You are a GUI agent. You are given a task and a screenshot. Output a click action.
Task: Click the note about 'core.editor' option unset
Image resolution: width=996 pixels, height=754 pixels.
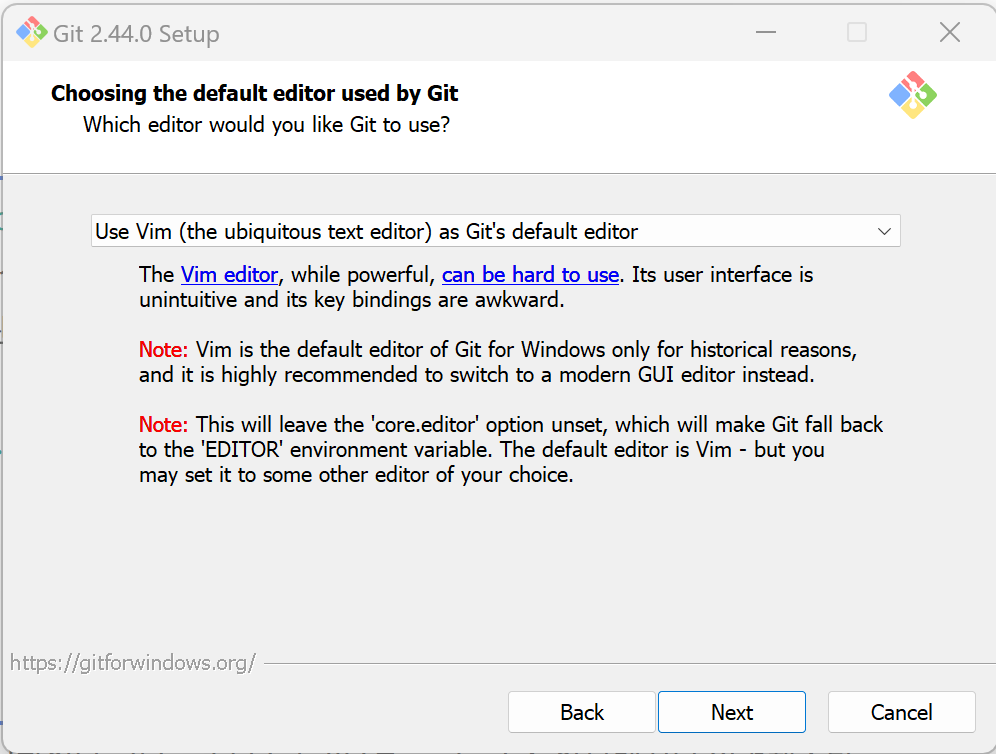511,450
